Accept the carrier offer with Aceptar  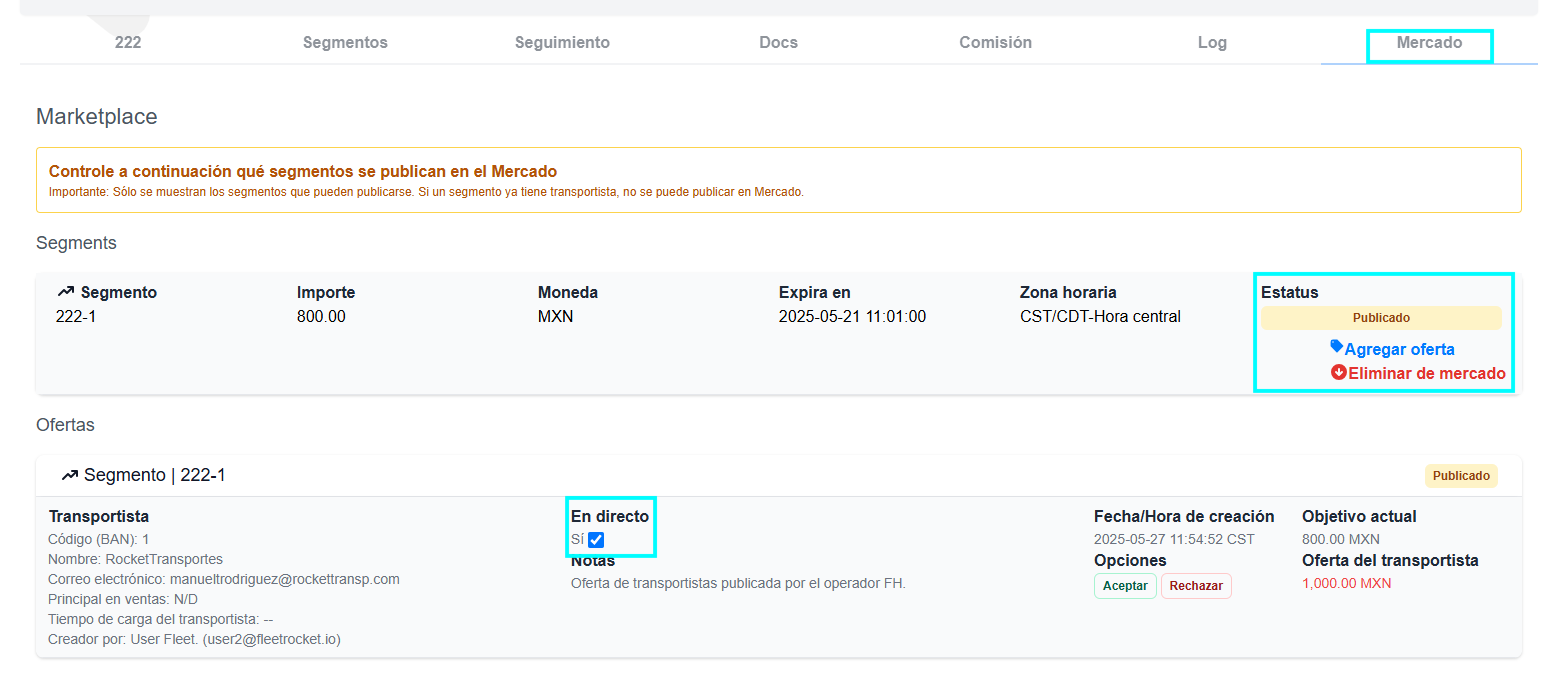coord(1125,586)
